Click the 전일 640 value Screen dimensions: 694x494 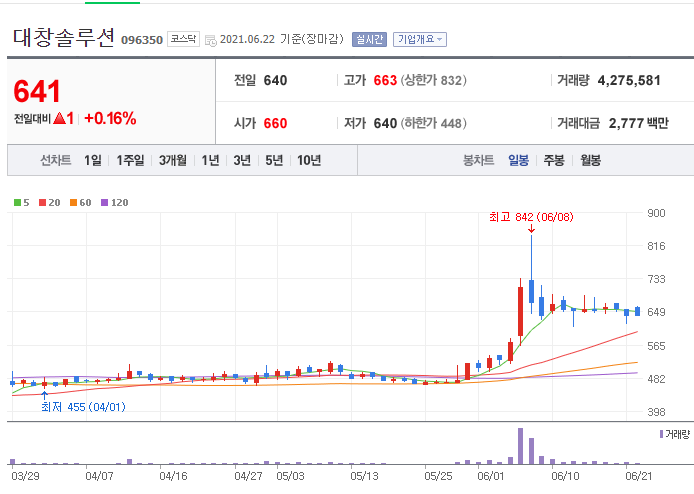[x=275, y=81]
